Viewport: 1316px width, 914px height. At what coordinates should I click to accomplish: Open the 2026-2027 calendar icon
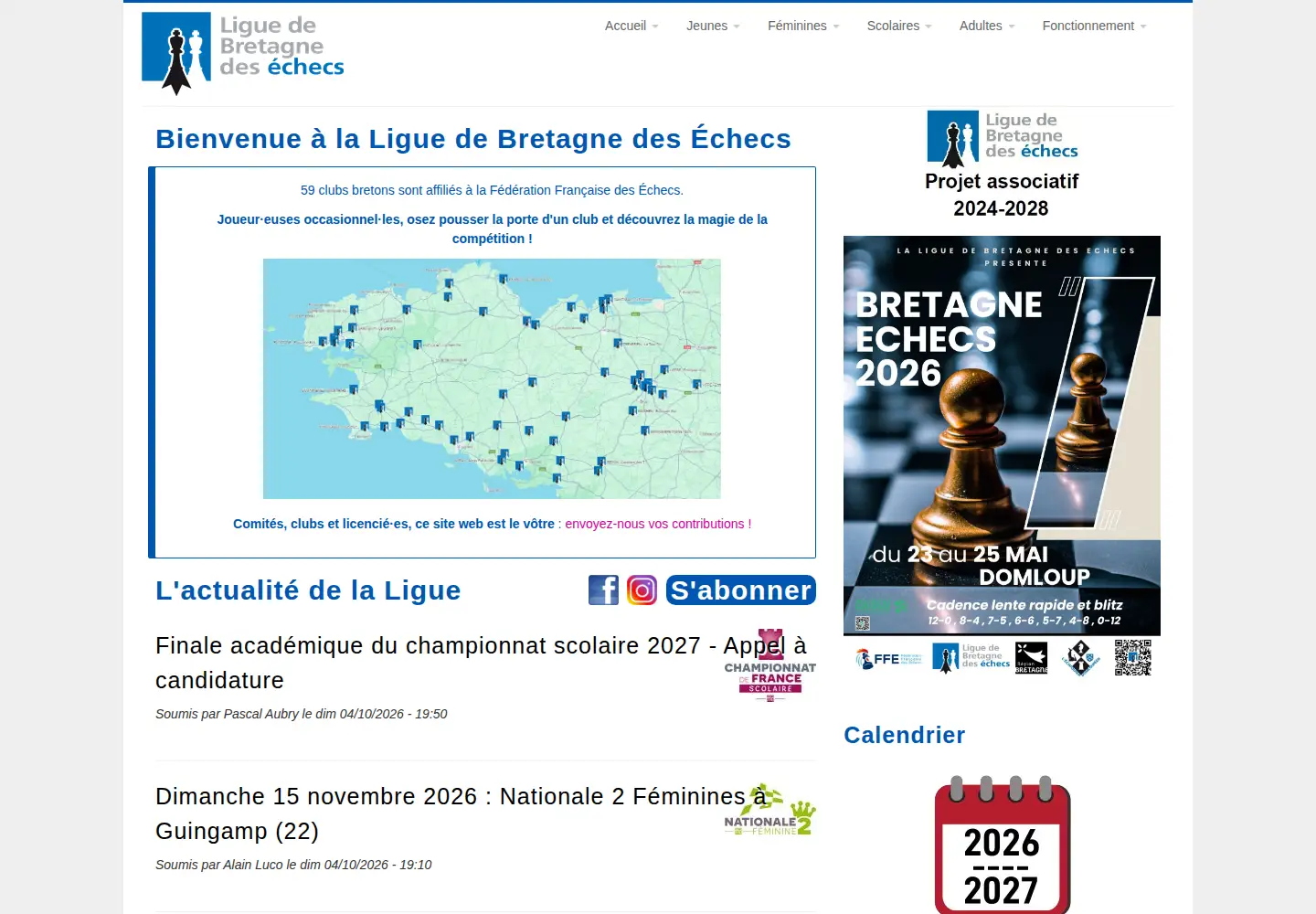pos(1002,845)
